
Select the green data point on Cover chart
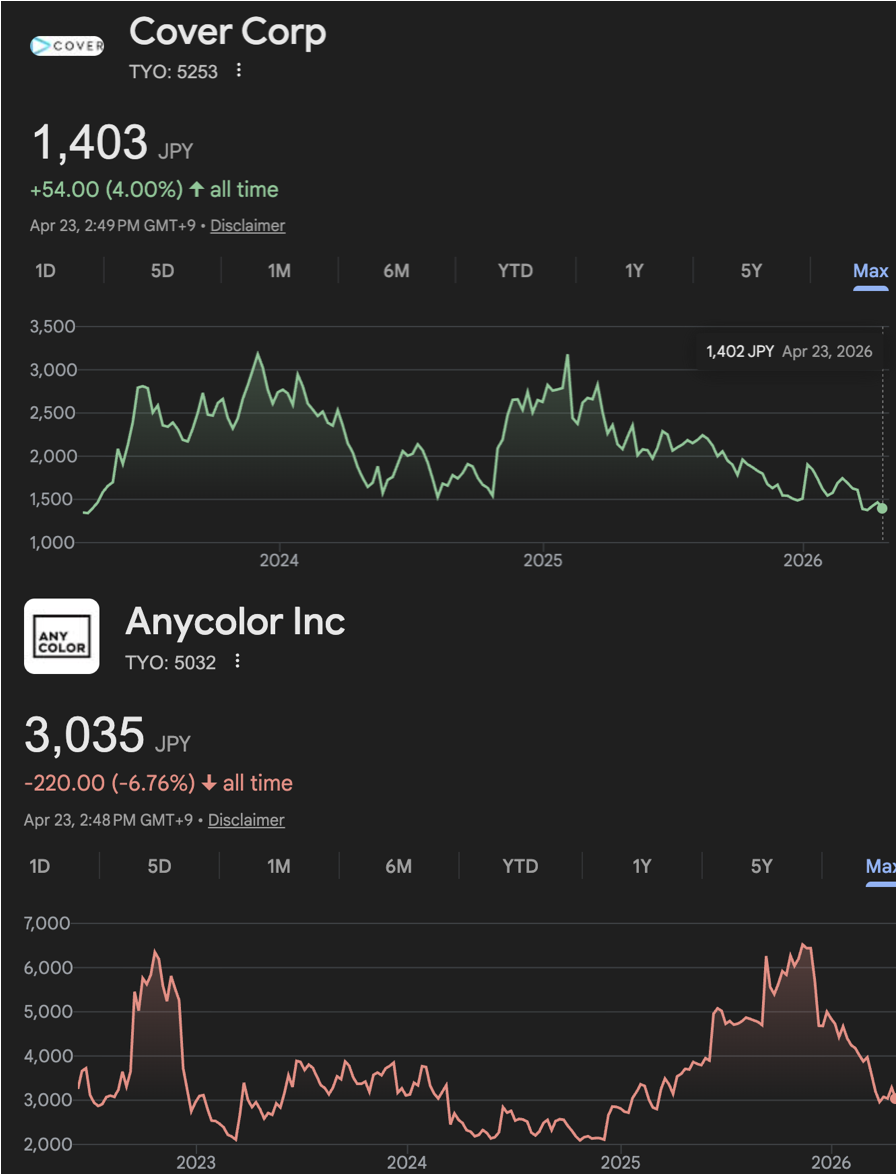click(x=882, y=508)
